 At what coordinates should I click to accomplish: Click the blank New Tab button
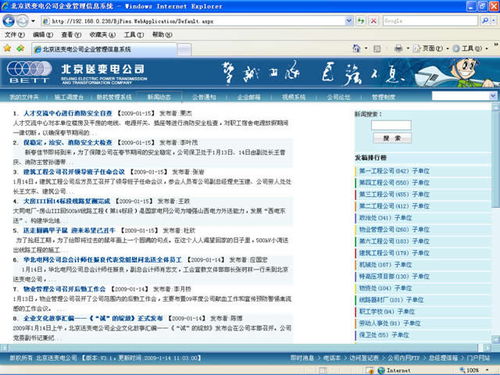[184, 50]
